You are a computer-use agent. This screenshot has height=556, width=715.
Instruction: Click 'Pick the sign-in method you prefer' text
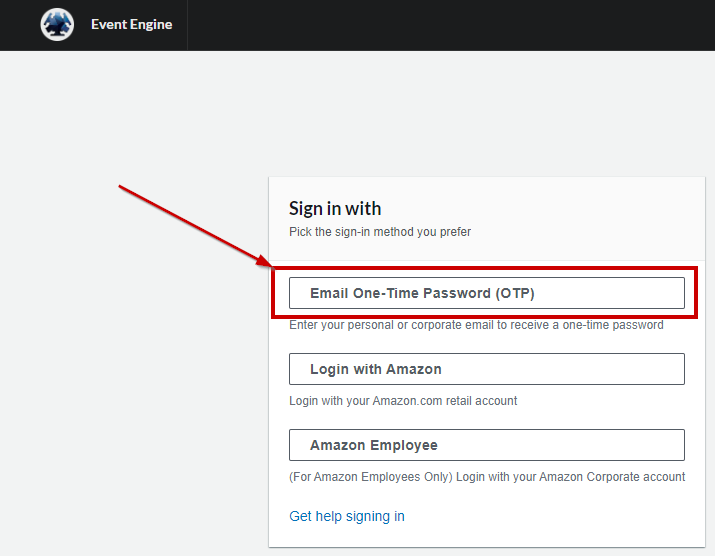pos(380,232)
